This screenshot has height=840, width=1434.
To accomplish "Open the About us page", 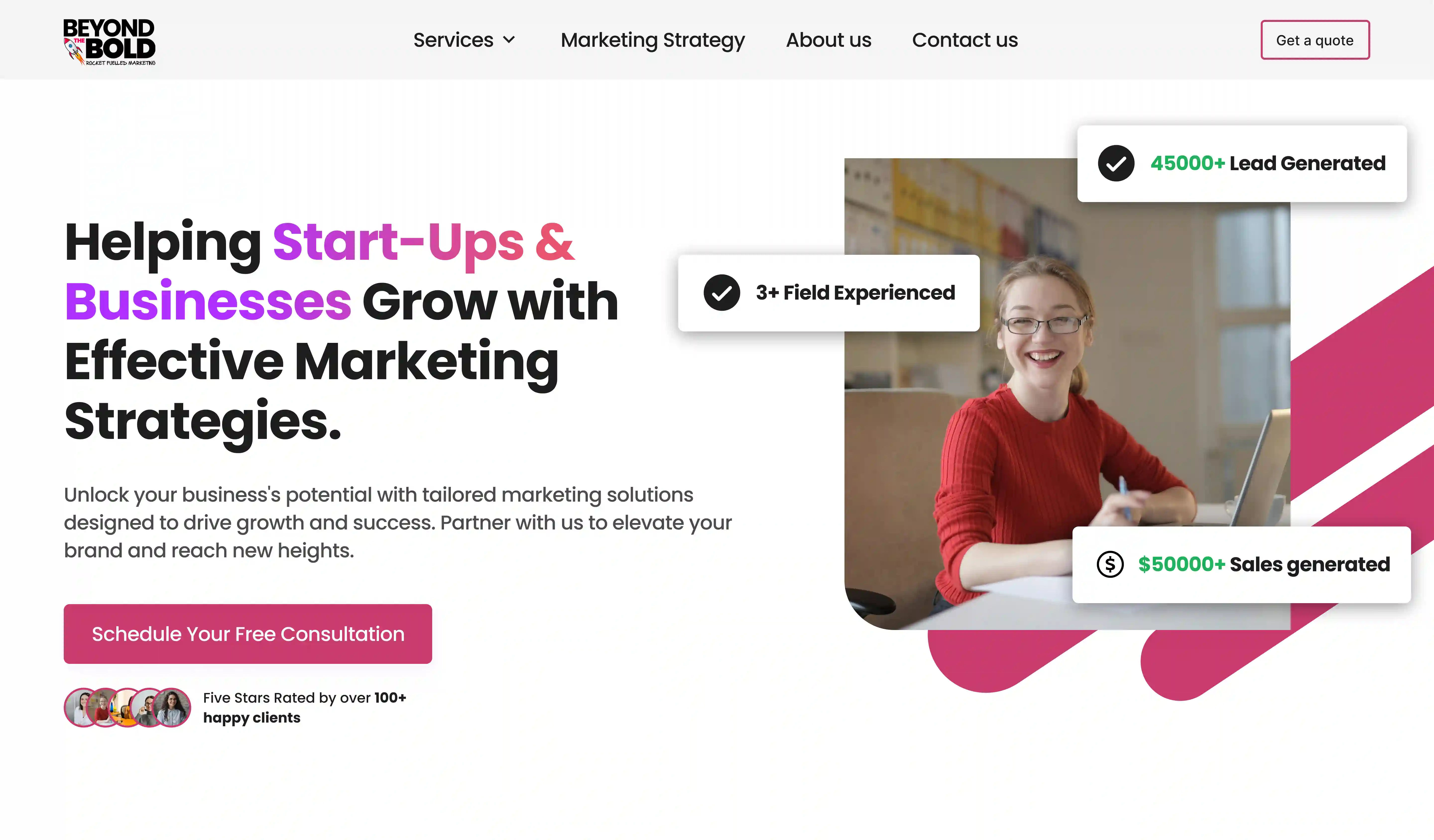I will tap(829, 40).
